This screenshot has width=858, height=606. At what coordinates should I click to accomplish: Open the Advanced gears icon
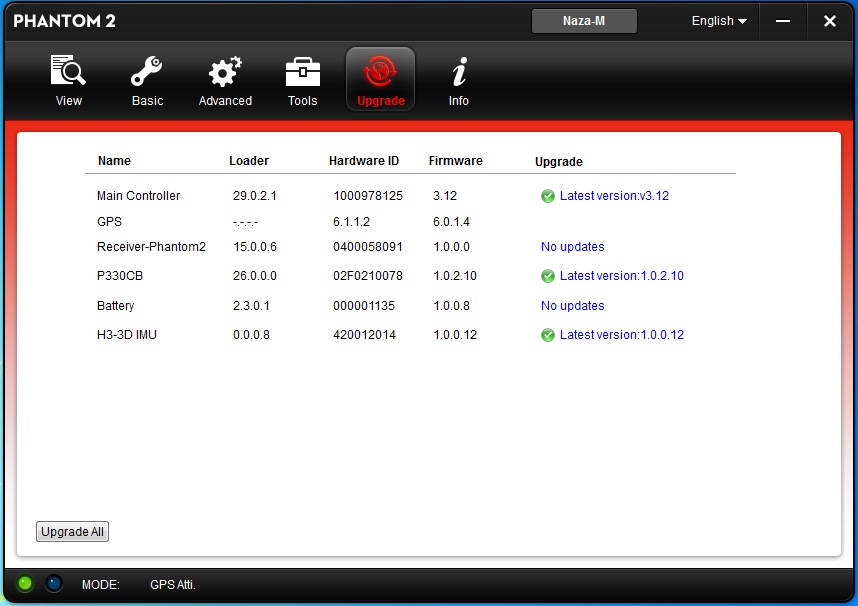(225, 72)
